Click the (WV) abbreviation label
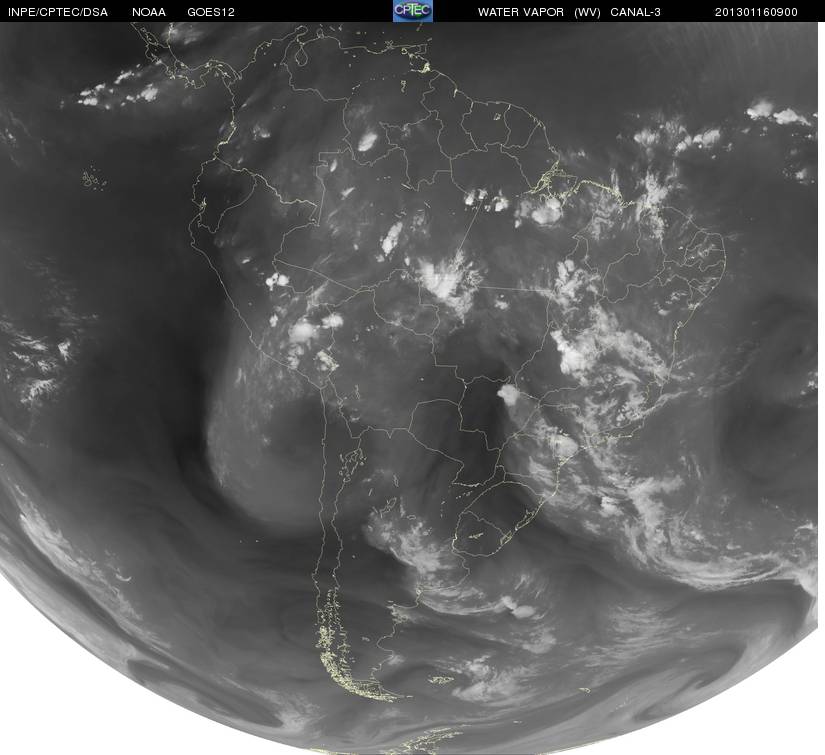Image resolution: width=825 pixels, height=755 pixels. (587, 12)
